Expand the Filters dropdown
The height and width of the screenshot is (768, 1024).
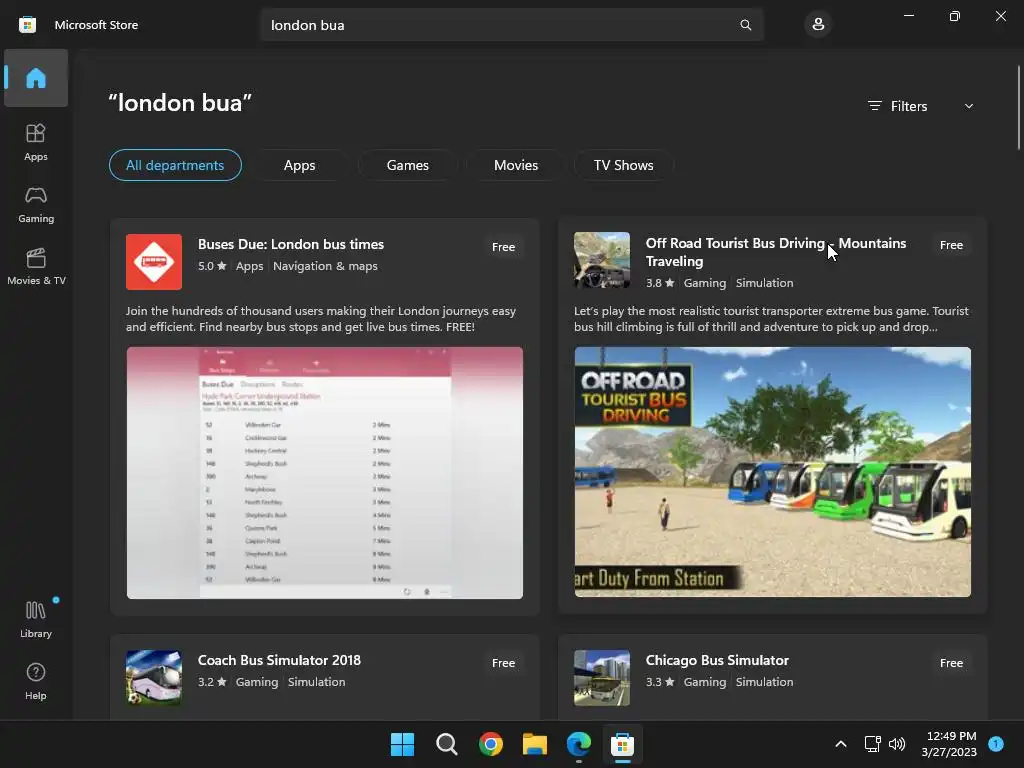(x=921, y=106)
